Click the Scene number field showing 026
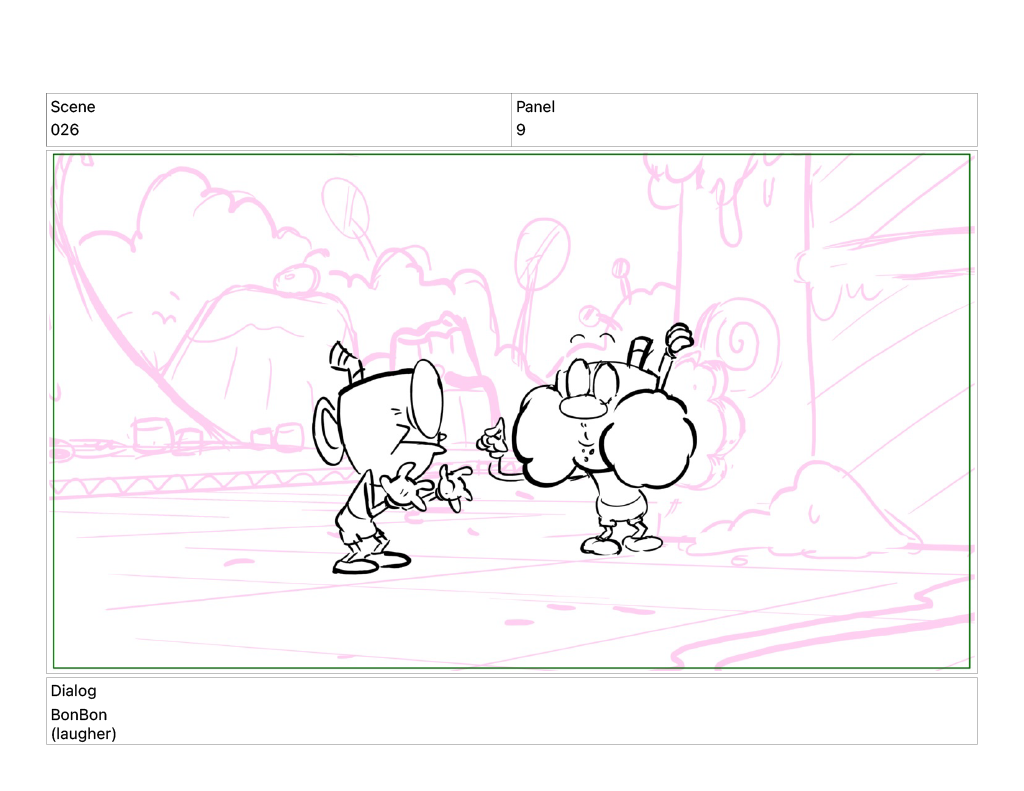 [65, 130]
